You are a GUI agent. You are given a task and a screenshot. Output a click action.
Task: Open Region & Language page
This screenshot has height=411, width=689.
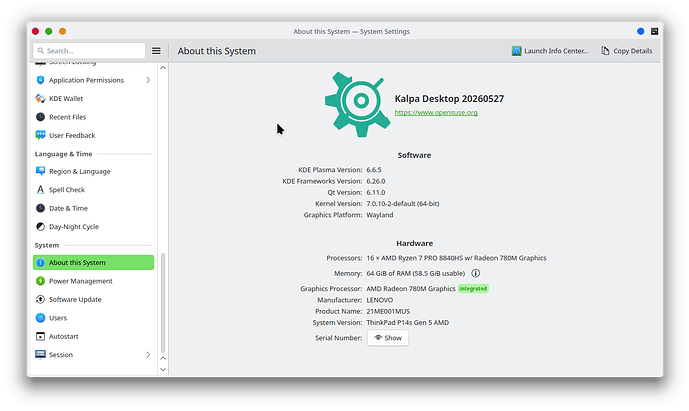pyautogui.click(x=93, y=171)
